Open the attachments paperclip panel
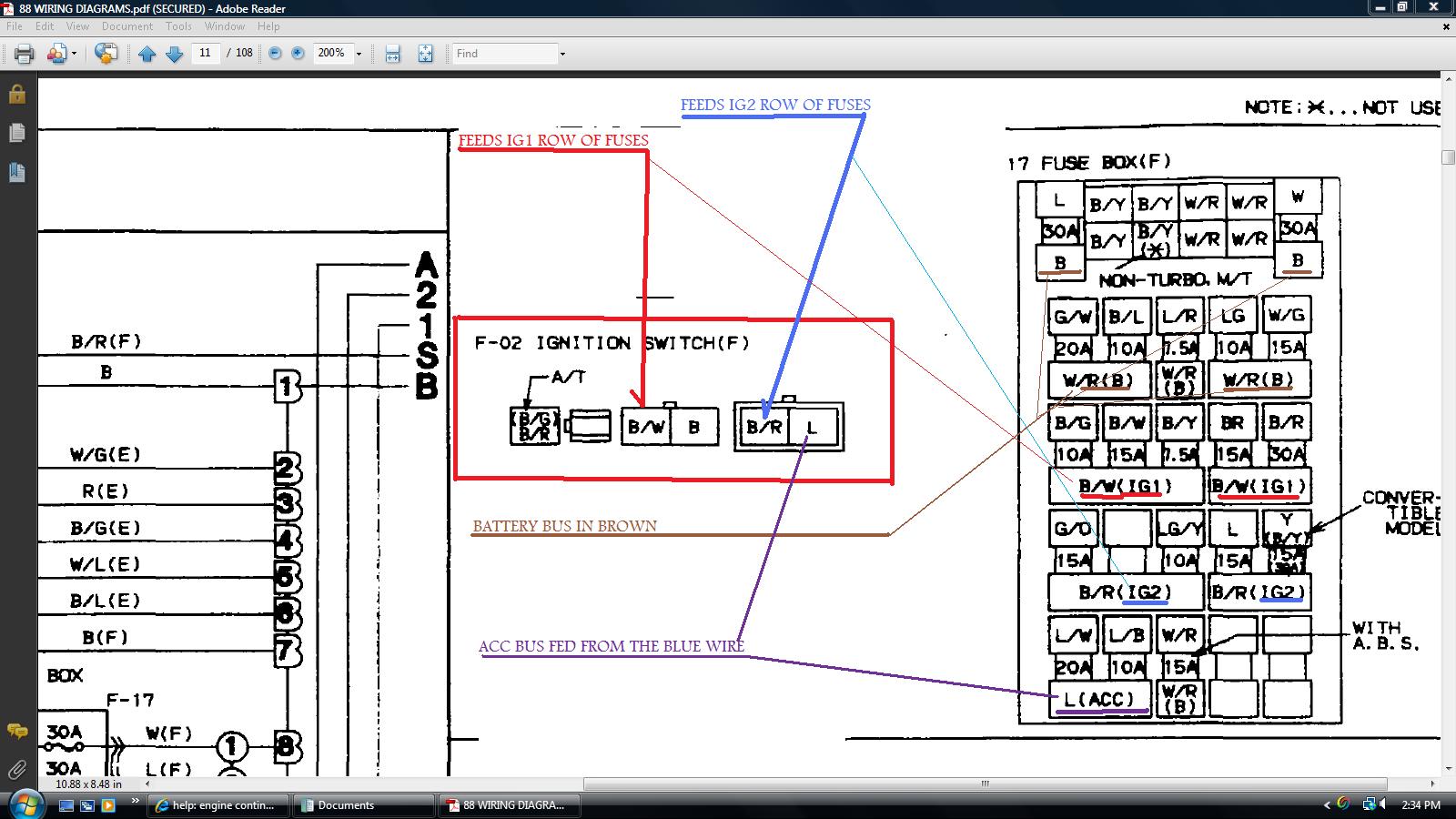 pos(16,770)
